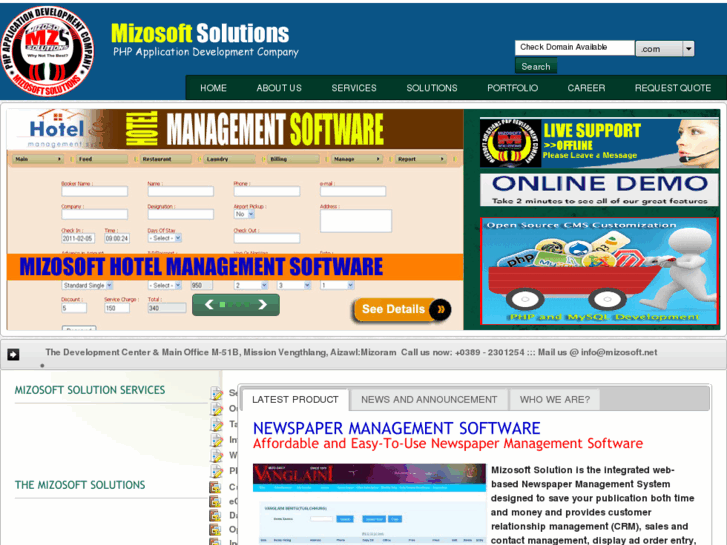Click the brown box icon beside 'Op'
The height and width of the screenshot is (545, 727).
click(215, 529)
